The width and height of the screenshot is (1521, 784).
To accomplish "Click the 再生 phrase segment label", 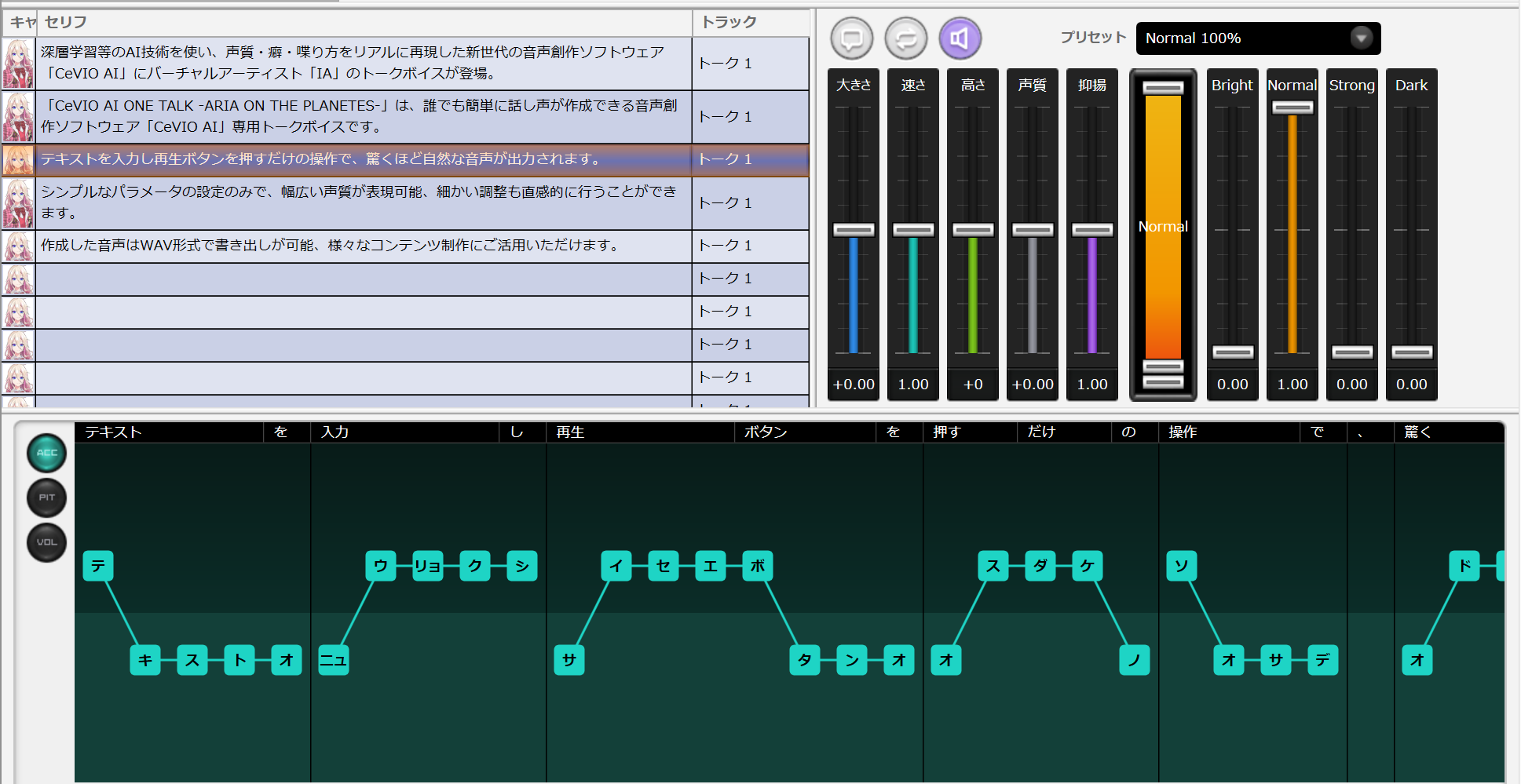I will 641,432.
